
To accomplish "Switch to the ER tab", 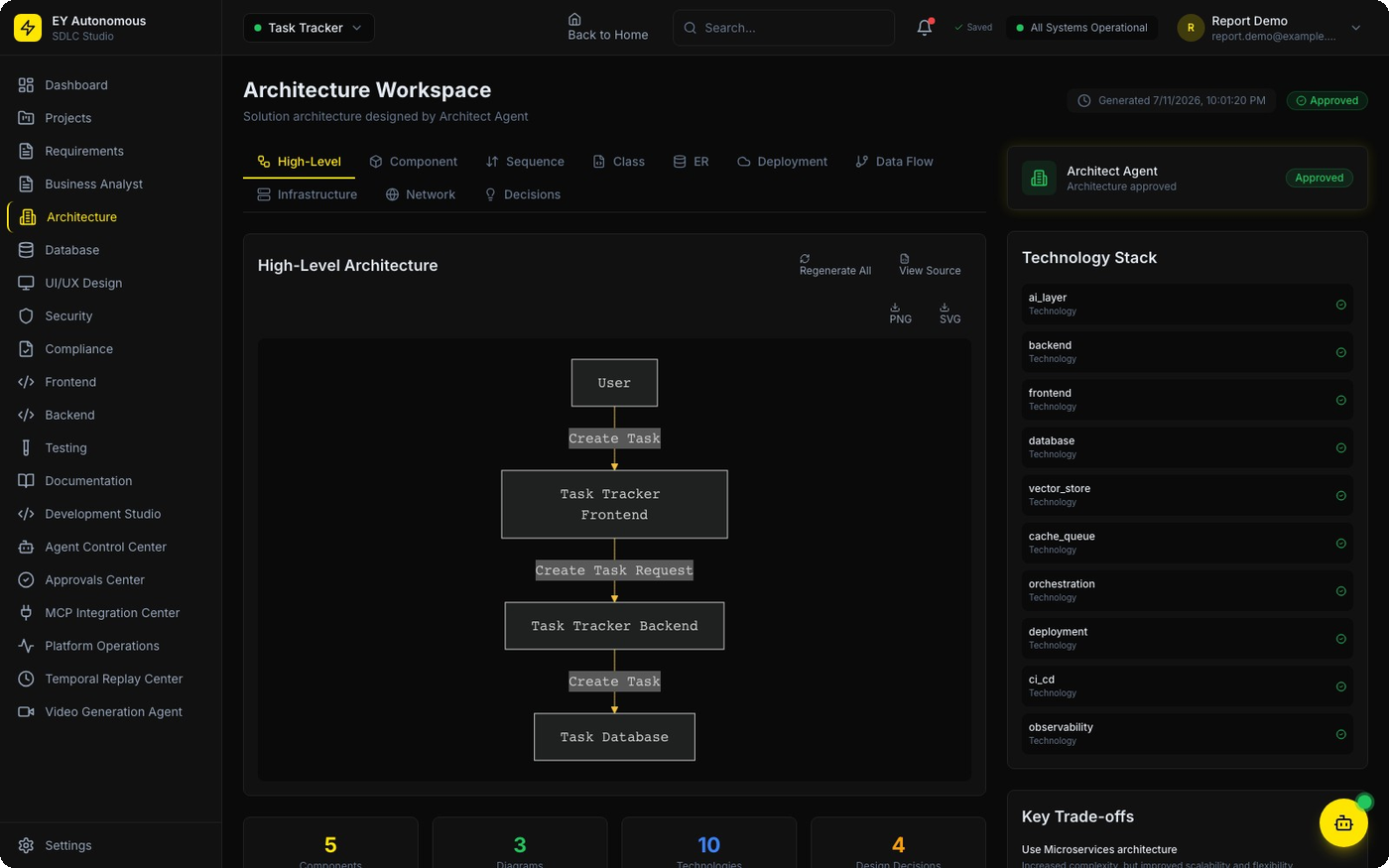I will [691, 162].
